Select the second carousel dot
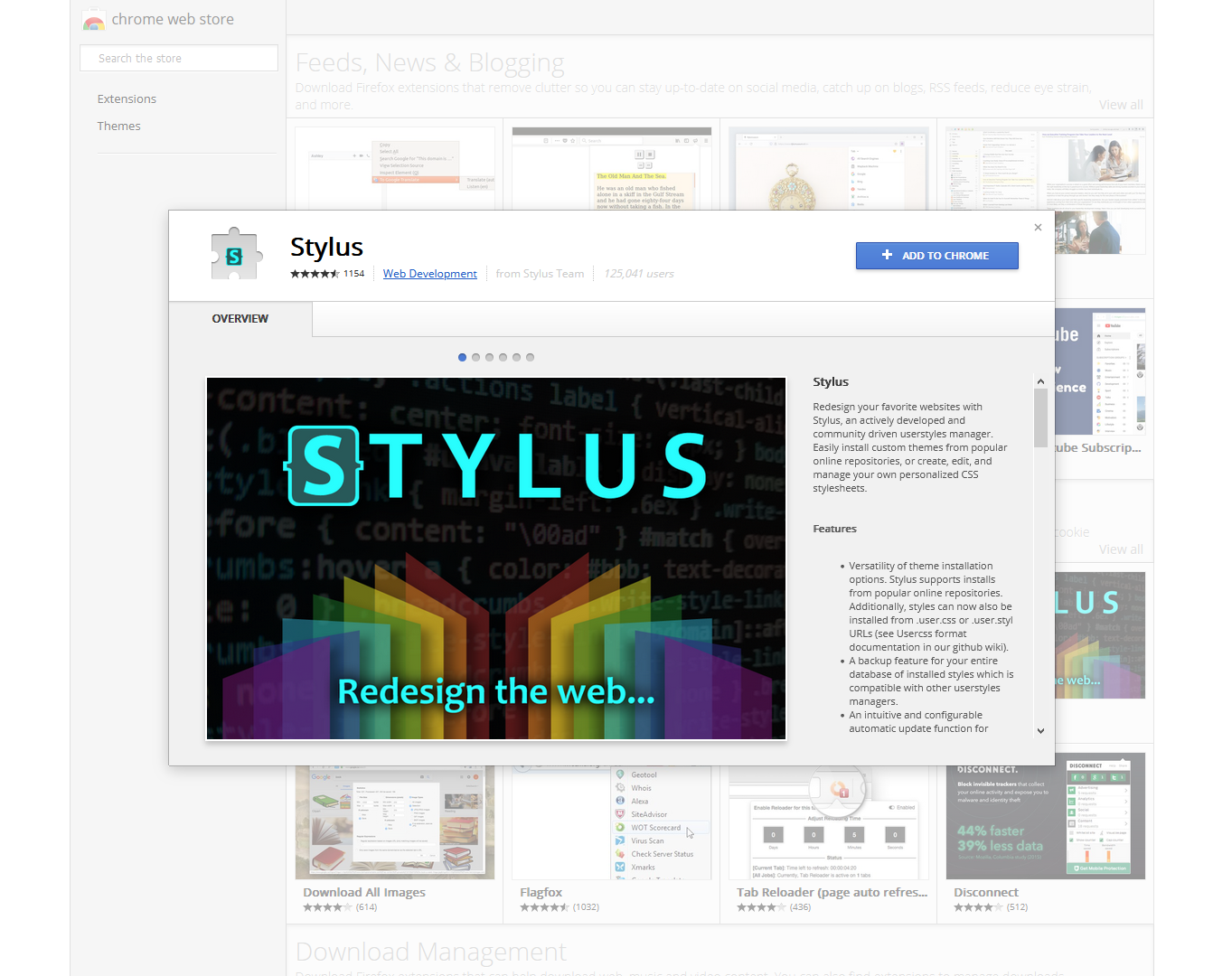The image size is (1232, 976). click(x=475, y=357)
